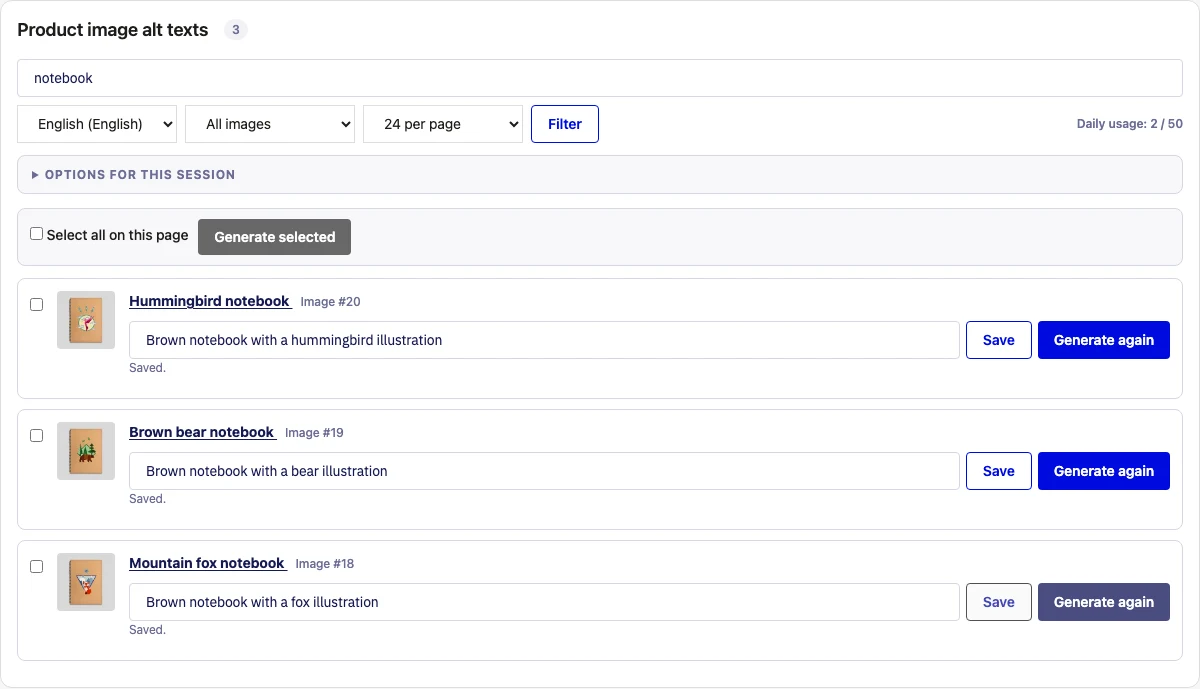Open the Mountain fox notebook product link

coord(208,563)
